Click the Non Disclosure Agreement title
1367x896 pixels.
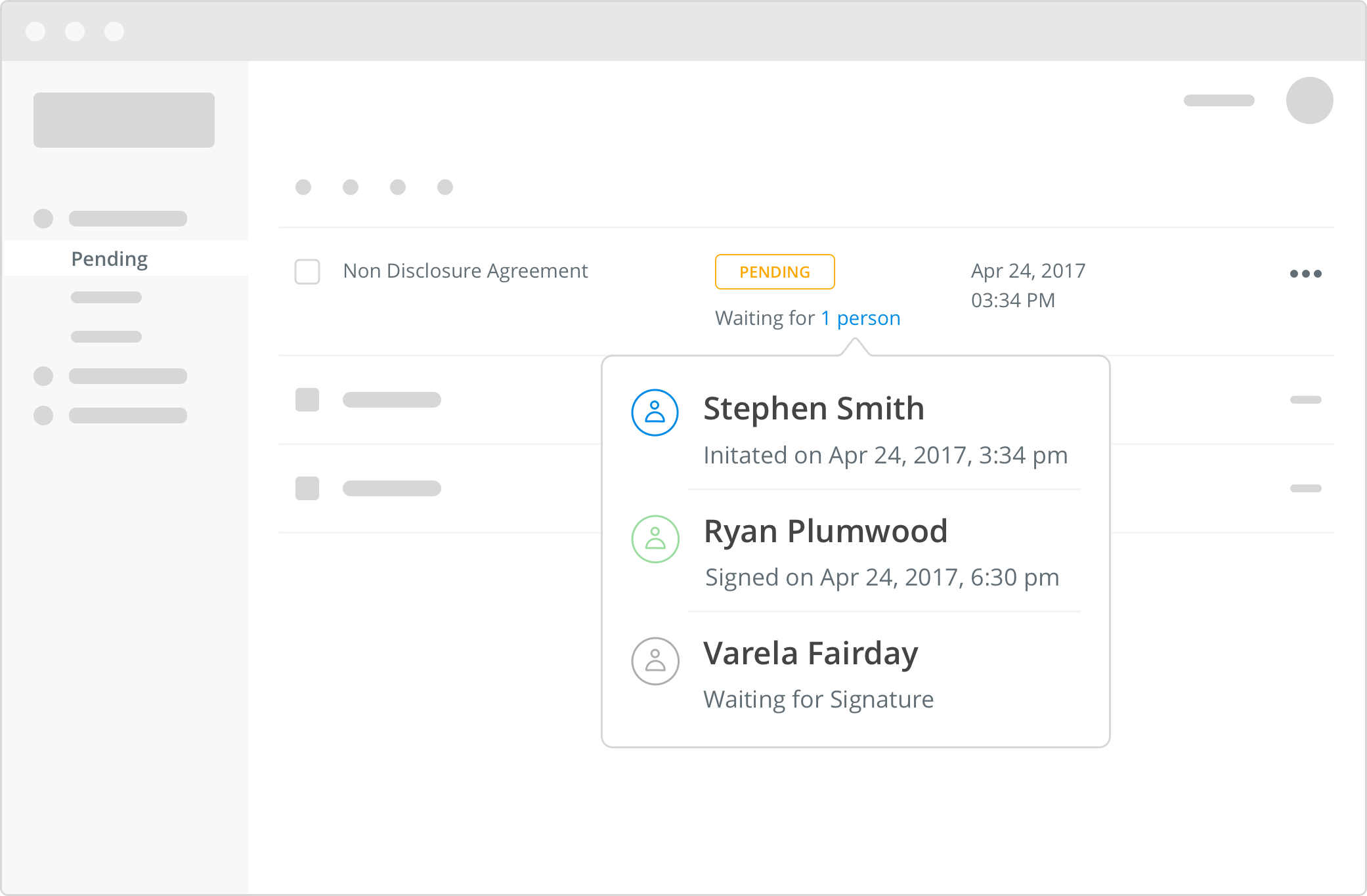click(x=466, y=270)
